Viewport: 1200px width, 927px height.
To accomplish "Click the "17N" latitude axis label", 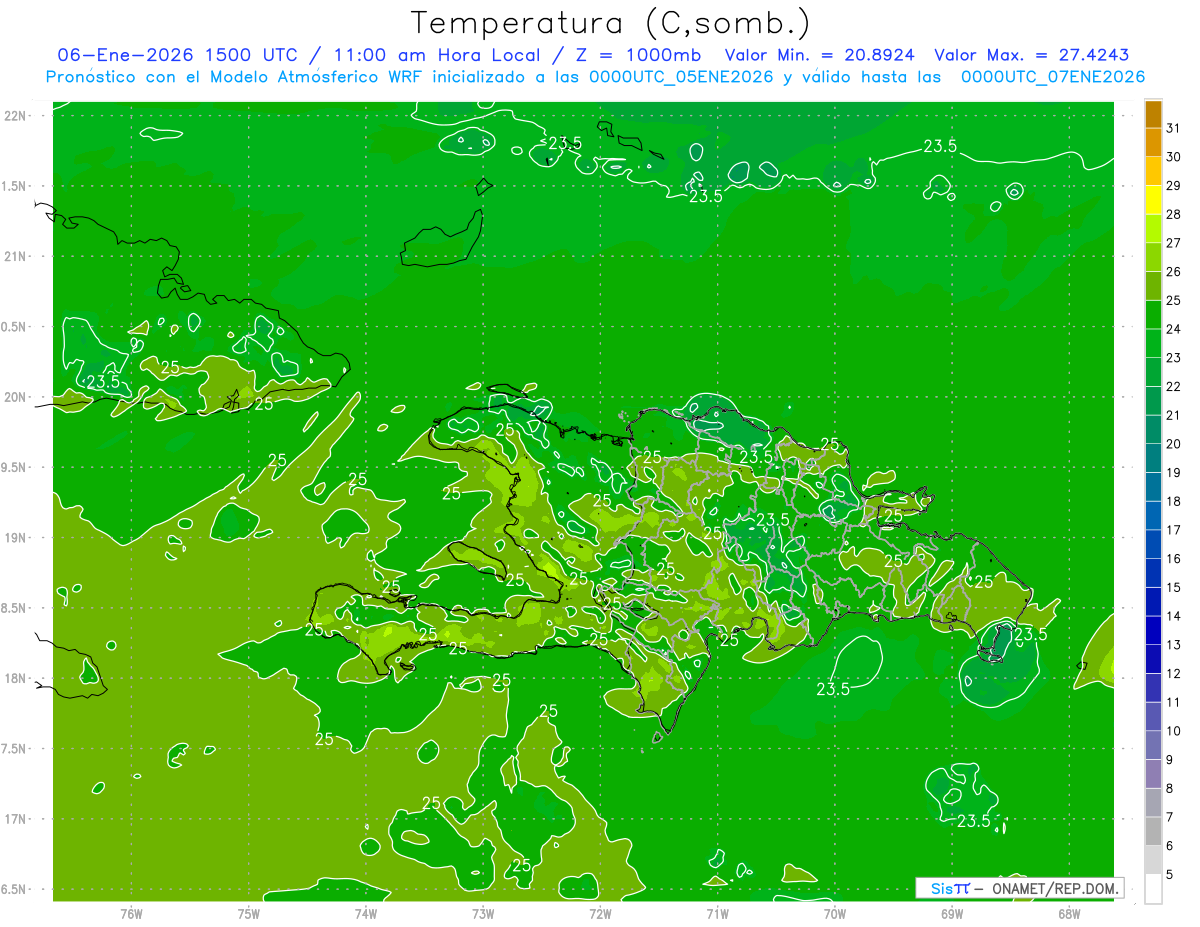I will click(17, 819).
